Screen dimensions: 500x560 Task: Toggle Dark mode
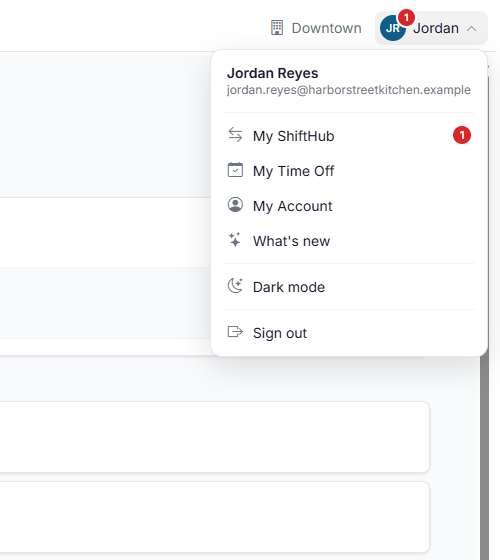coord(349,287)
